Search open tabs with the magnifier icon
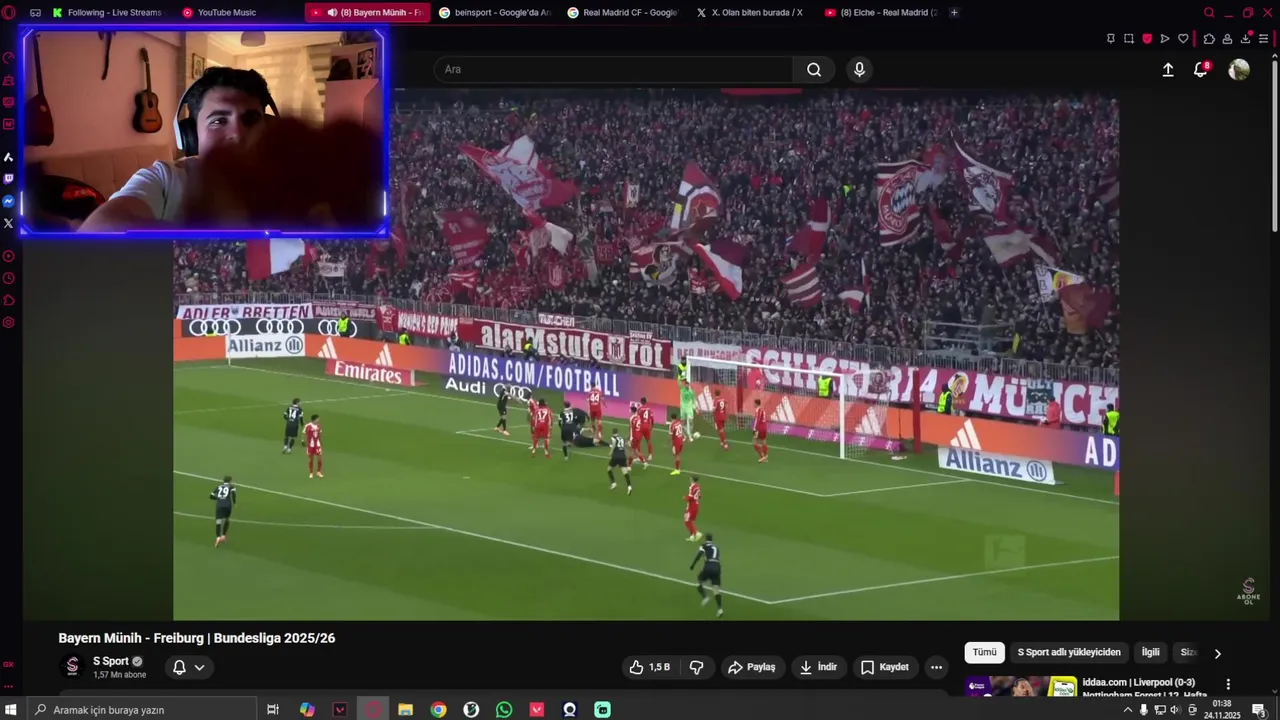The image size is (1280, 720). [x=1209, y=13]
